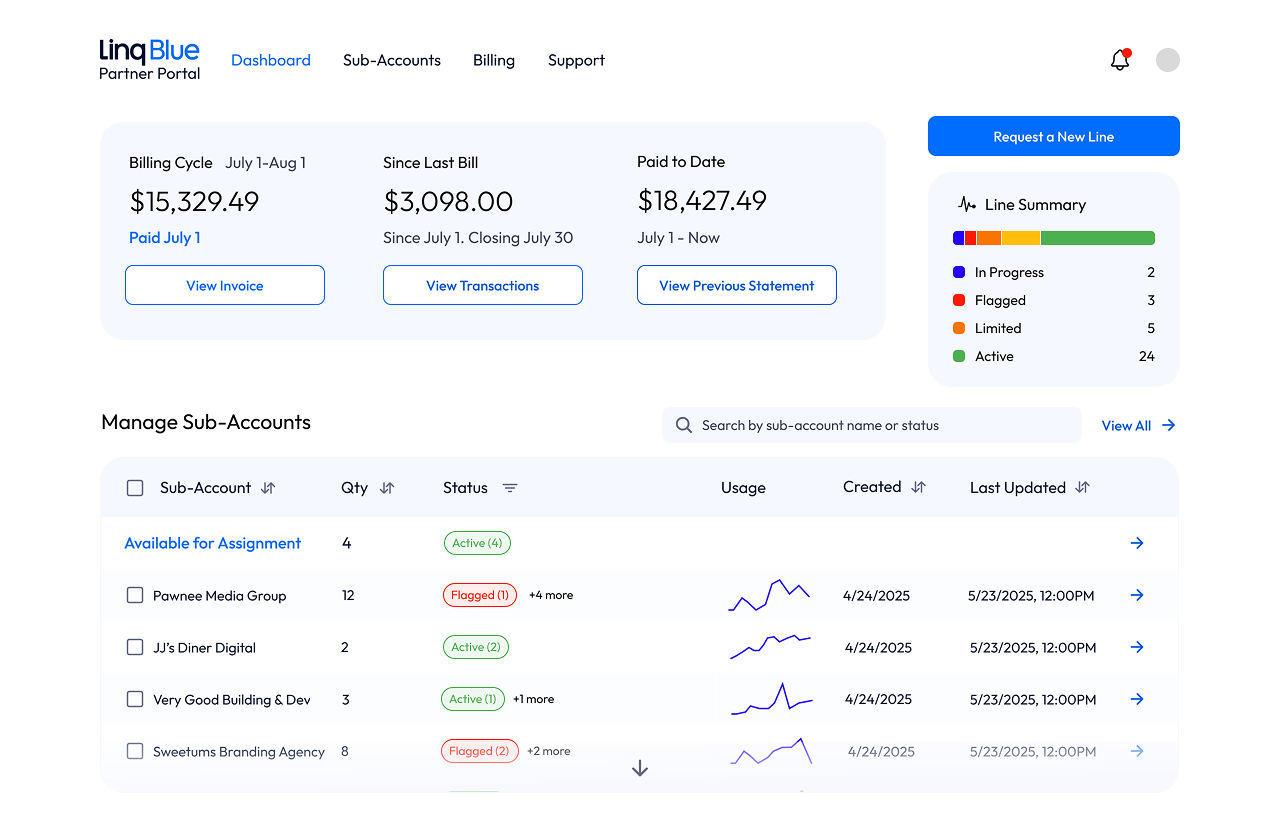Check Sweetums Branding Agency checkbox
This screenshot has height=832, width=1280.
[135, 751]
